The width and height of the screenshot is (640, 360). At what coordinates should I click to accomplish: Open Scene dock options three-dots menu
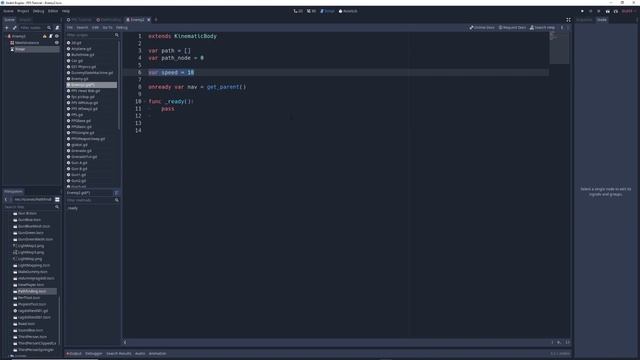click(x=61, y=20)
